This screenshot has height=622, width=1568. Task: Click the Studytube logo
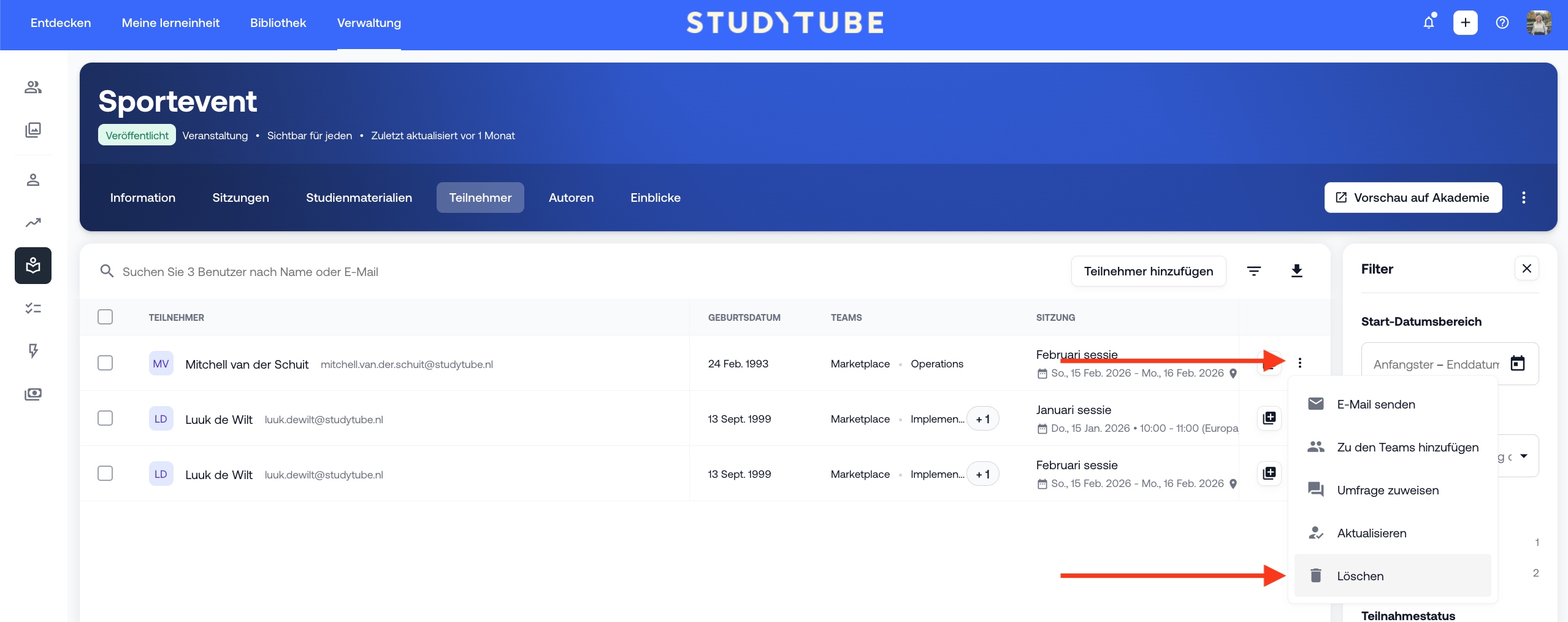784,23
